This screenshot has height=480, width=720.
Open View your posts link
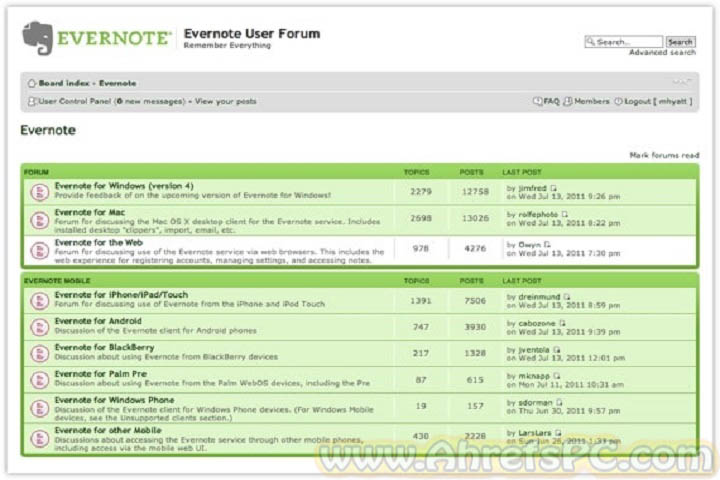point(225,101)
